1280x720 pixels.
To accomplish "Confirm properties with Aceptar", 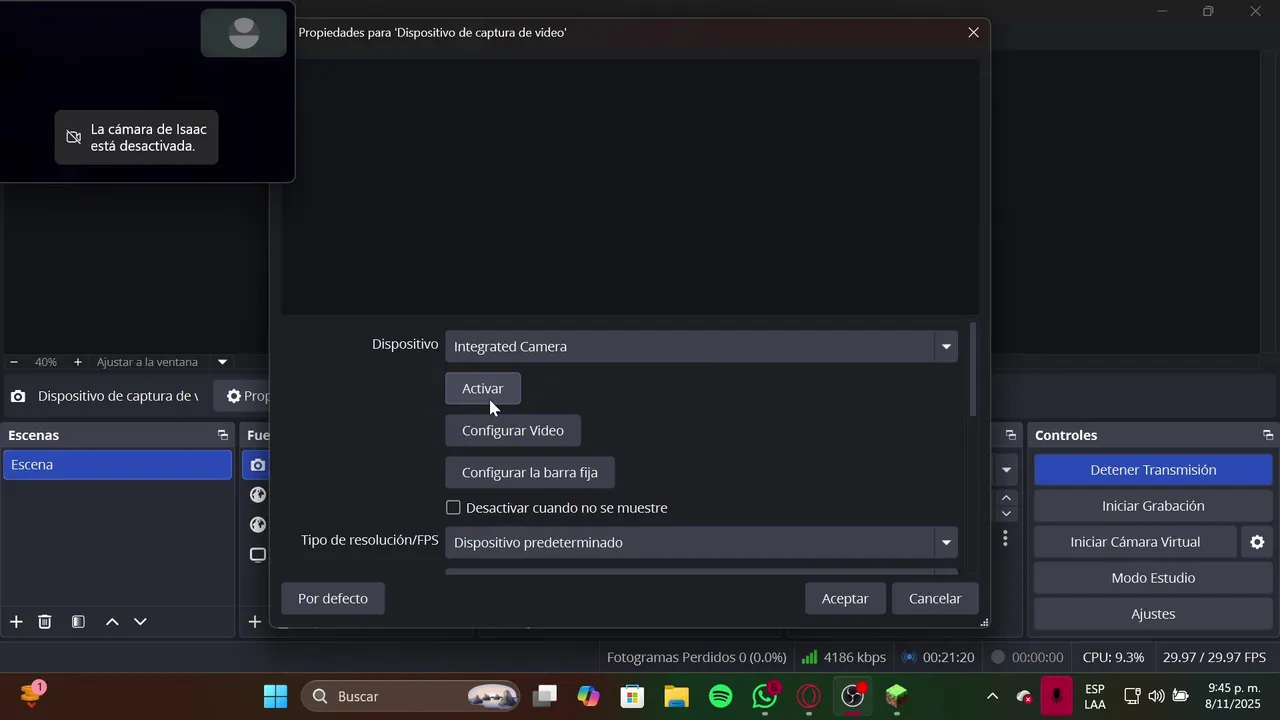I will (x=845, y=598).
